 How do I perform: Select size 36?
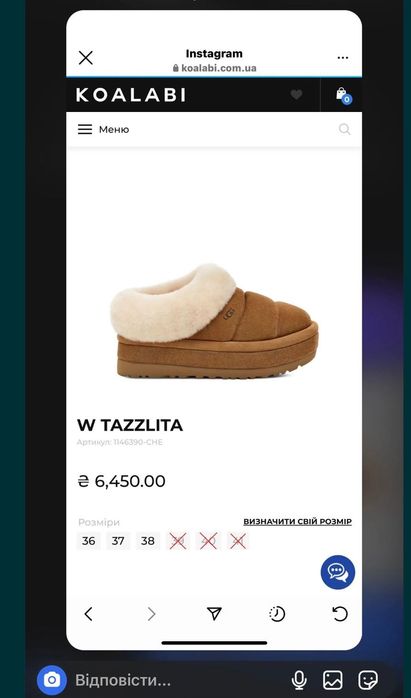click(89, 541)
